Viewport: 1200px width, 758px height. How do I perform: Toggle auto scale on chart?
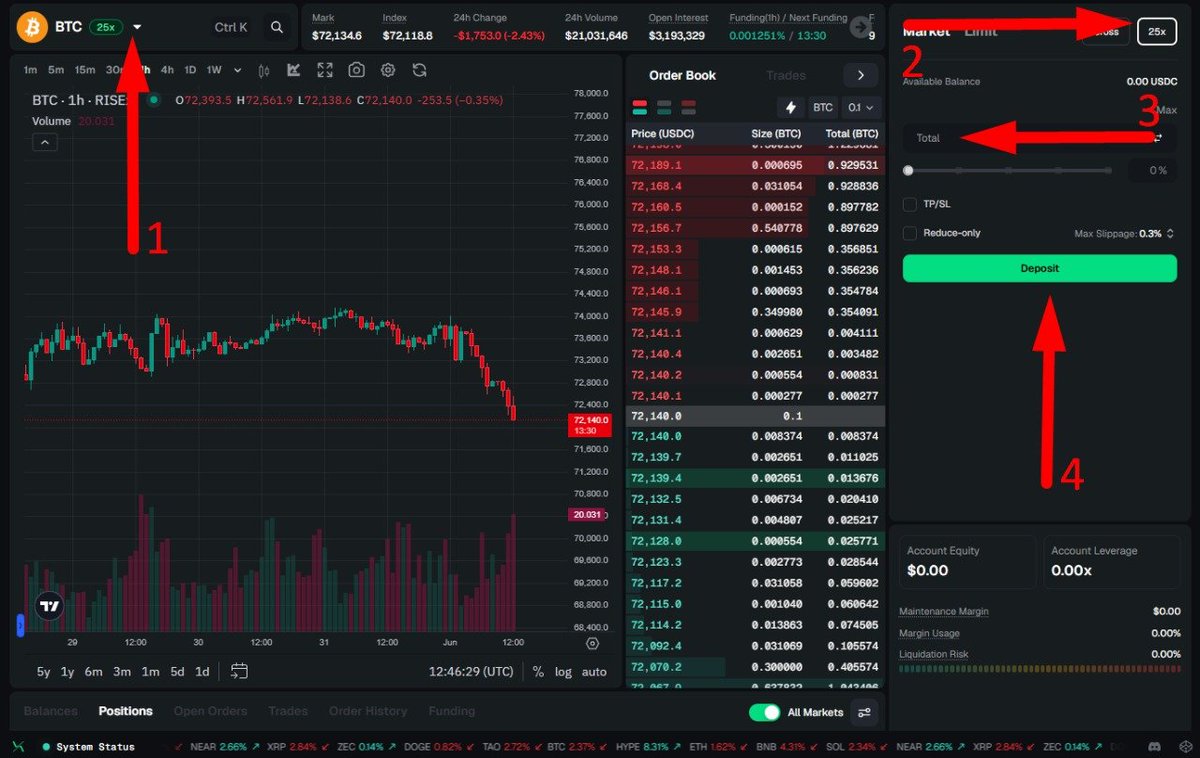click(x=594, y=671)
